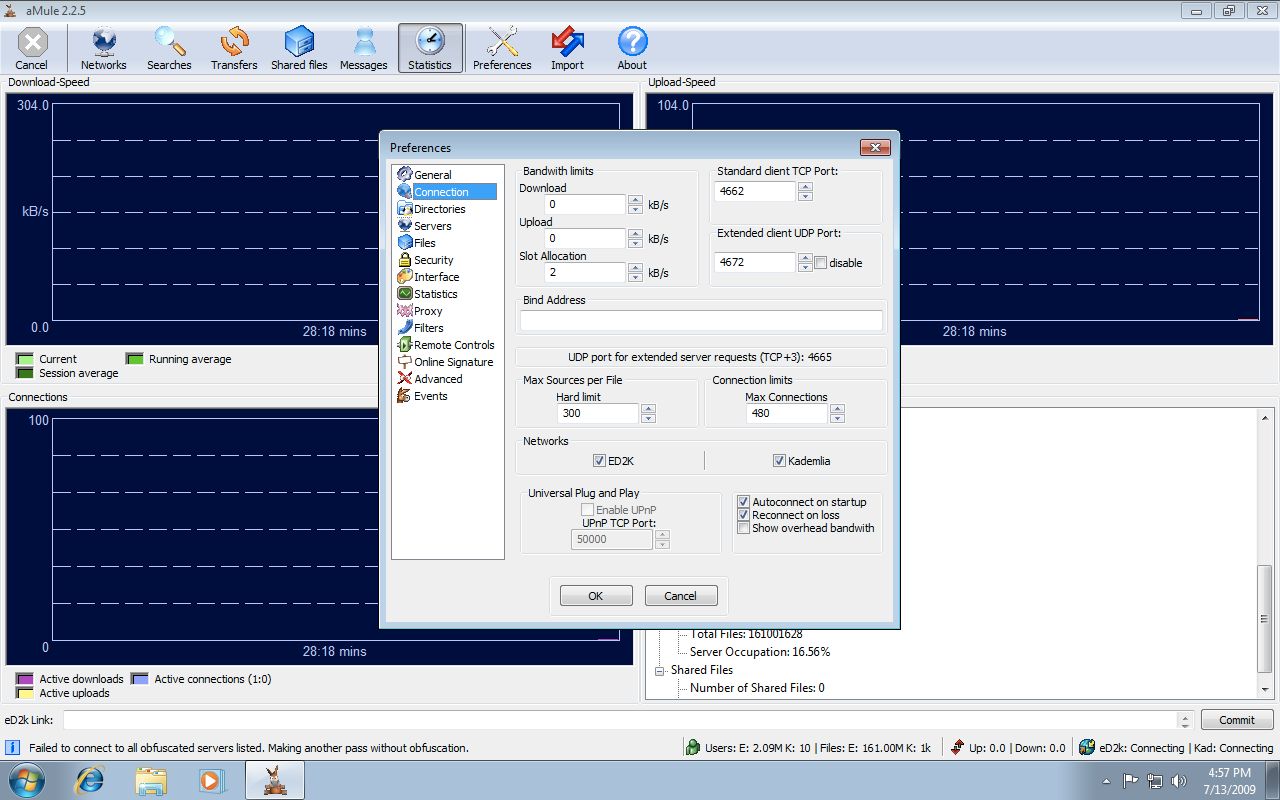Open the Transfers toolbar icon
Image resolution: width=1280 pixels, height=800 pixels.
(234, 48)
